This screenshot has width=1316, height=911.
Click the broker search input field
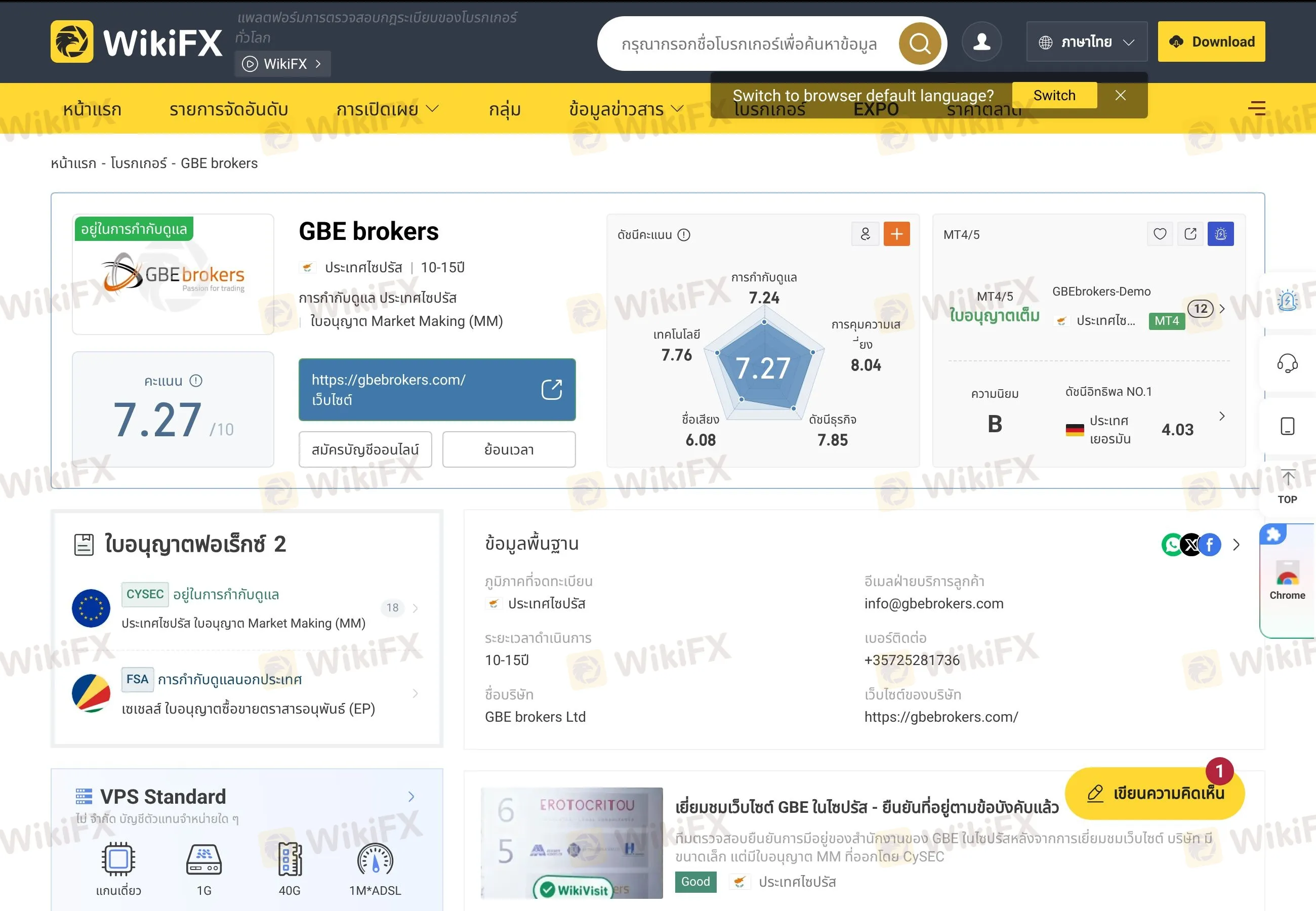[749, 44]
